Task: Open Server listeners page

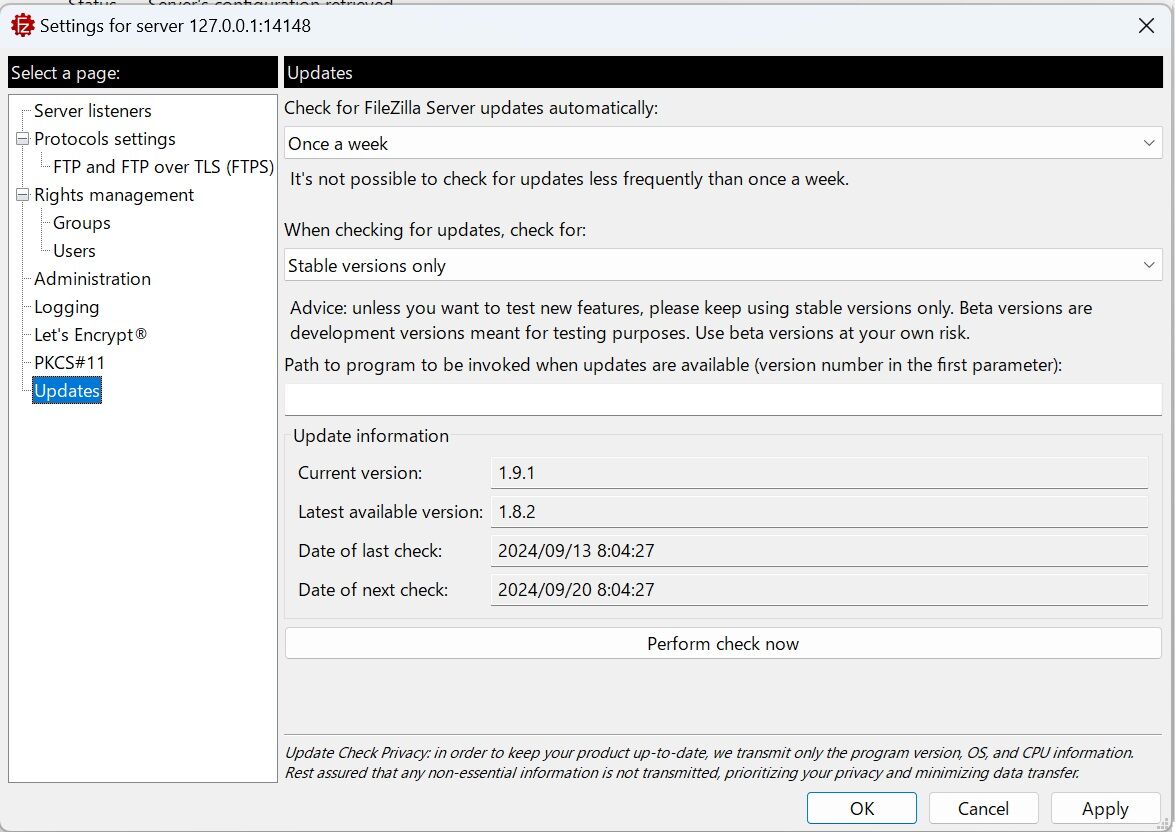Action: pos(92,111)
